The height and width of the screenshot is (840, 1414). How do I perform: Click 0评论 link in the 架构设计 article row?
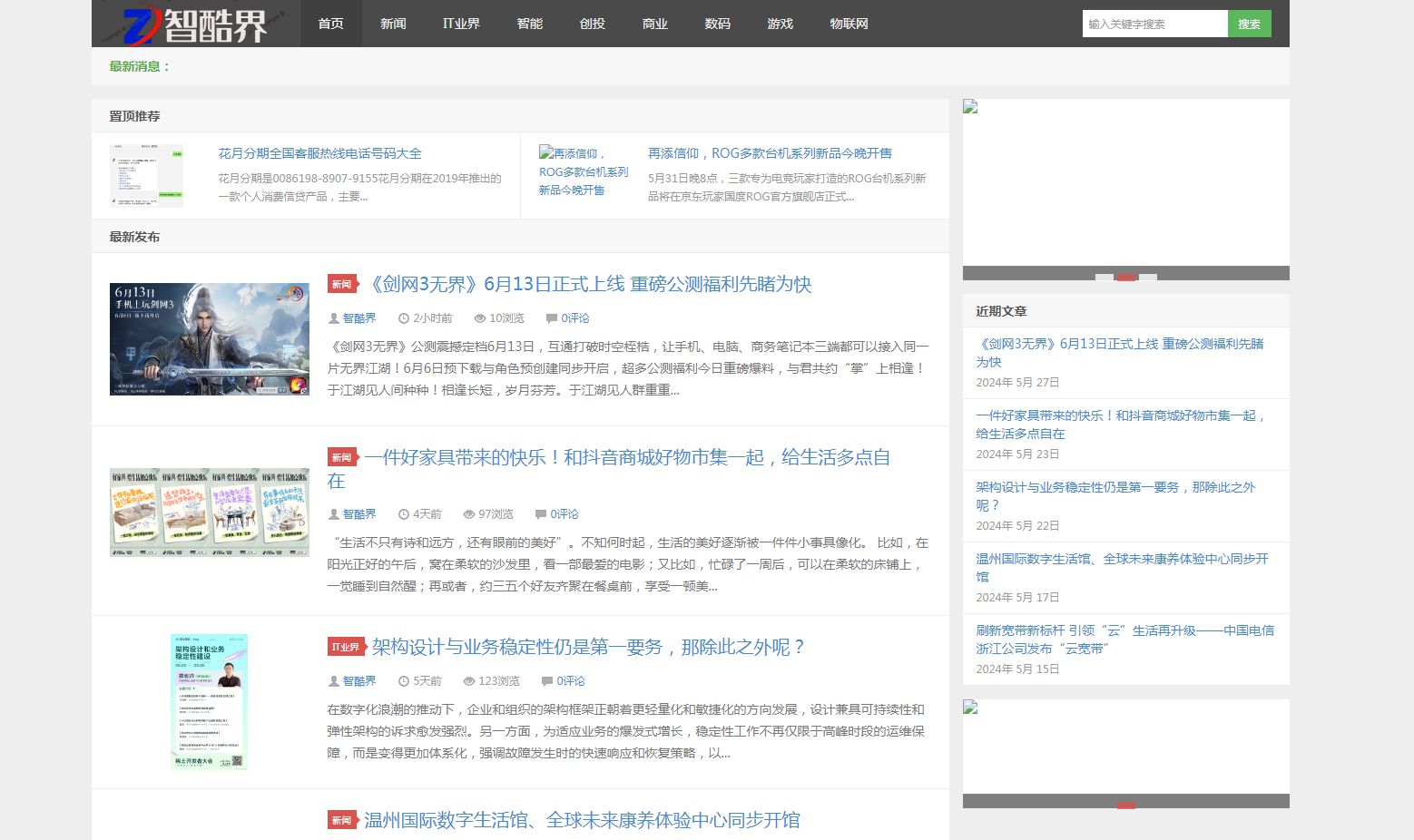point(571,681)
